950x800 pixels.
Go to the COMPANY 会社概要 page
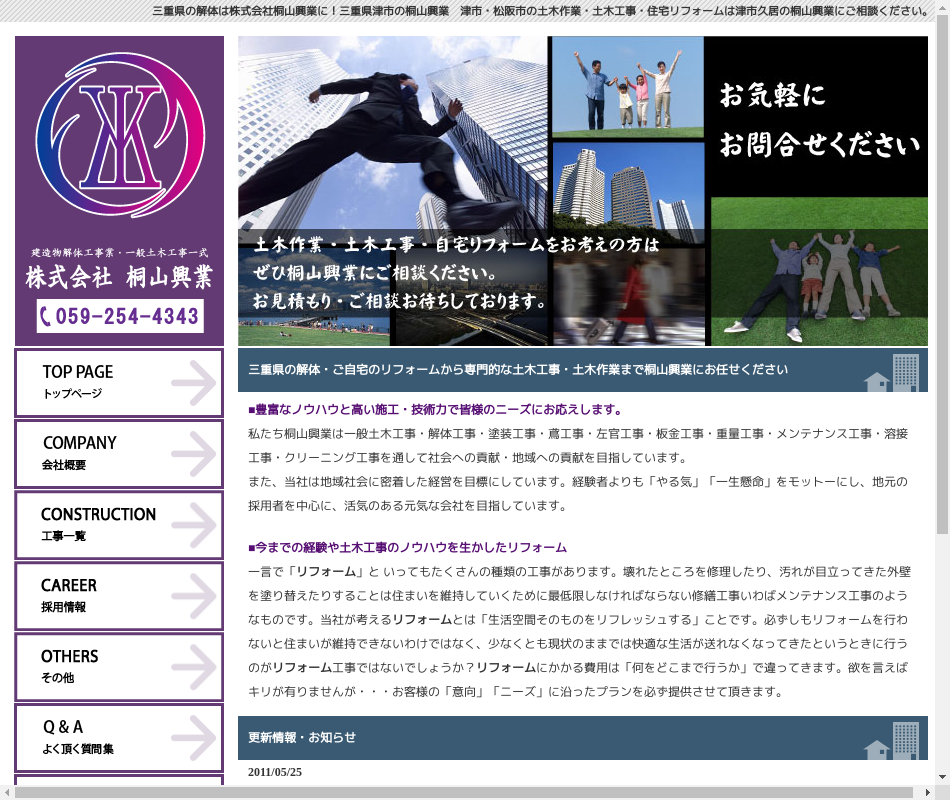pos(119,454)
